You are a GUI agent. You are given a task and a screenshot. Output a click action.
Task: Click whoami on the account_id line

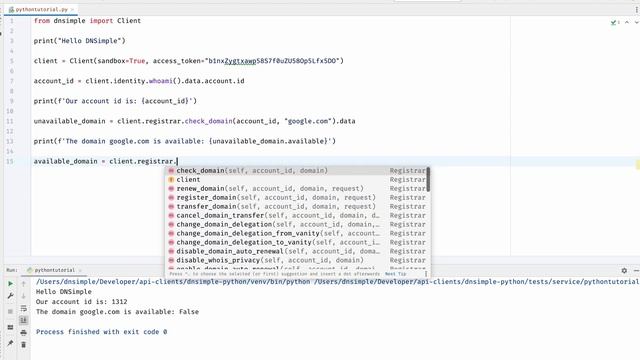pos(161,81)
